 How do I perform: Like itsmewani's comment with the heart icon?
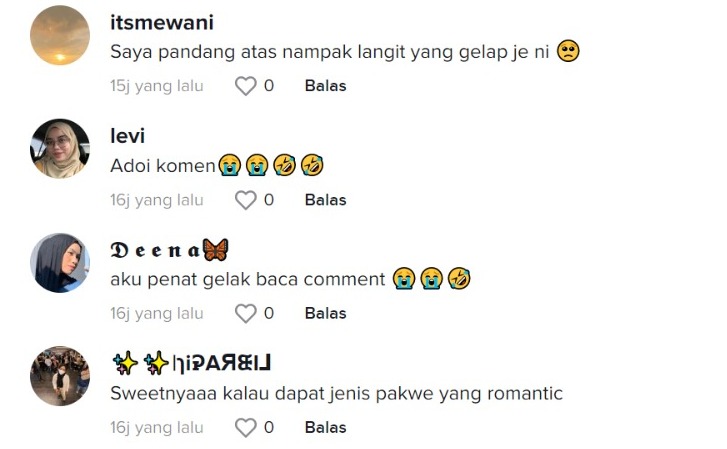[x=245, y=87]
